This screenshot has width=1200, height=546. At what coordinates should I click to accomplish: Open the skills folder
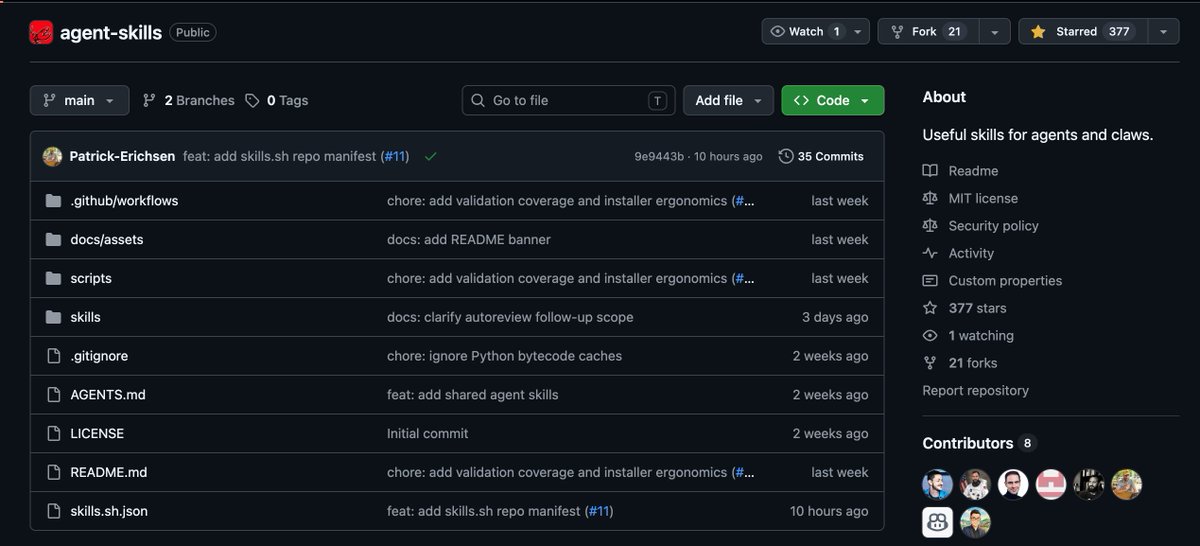tap(85, 317)
